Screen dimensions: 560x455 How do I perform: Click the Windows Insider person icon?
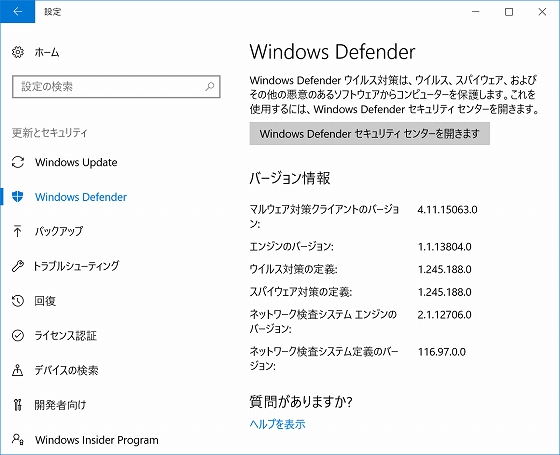18,439
